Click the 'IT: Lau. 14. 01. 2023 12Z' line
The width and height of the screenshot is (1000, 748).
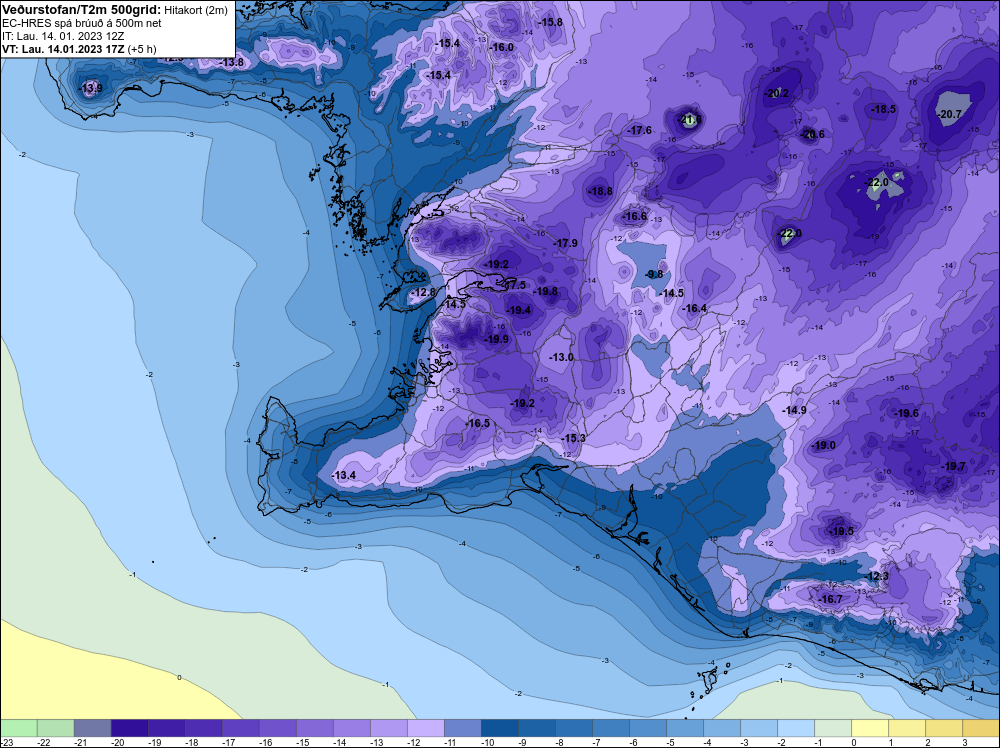(63, 36)
